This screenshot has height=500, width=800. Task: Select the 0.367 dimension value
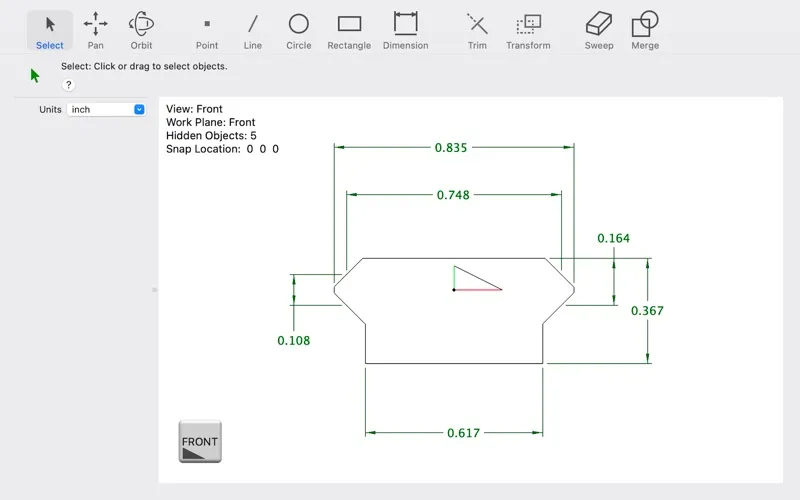(x=647, y=311)
